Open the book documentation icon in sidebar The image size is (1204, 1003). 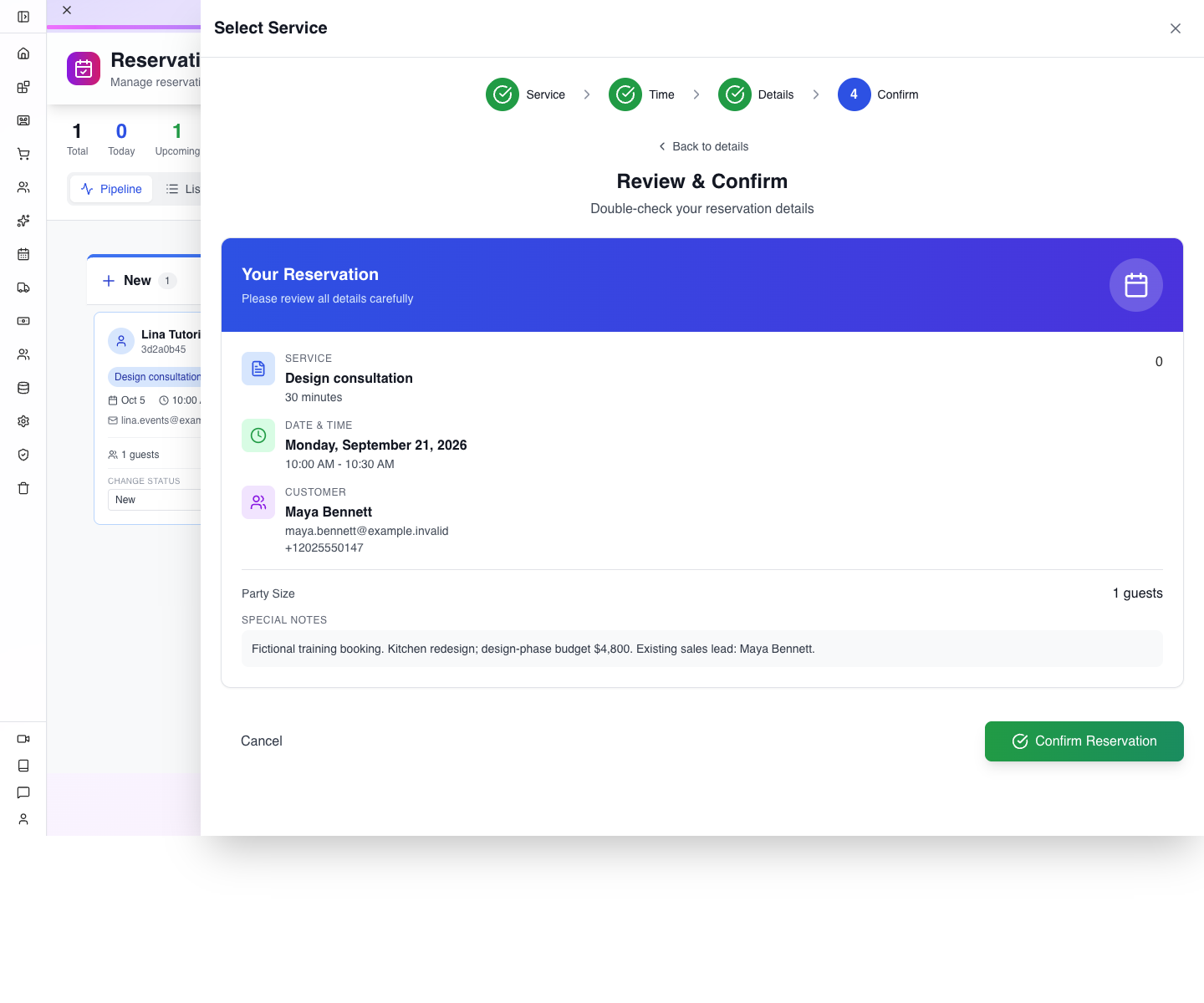coord(23,766)
